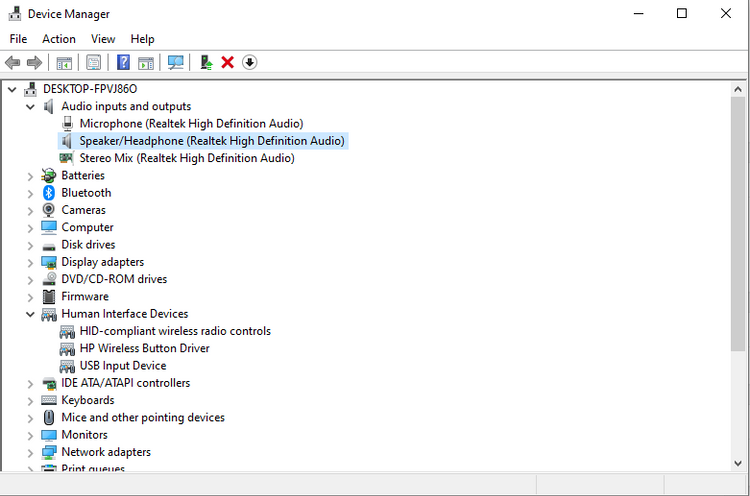750x496 pixels.
Task: Click the Update device driver icon
Action: pyautogui.click(x=206, y=62)
